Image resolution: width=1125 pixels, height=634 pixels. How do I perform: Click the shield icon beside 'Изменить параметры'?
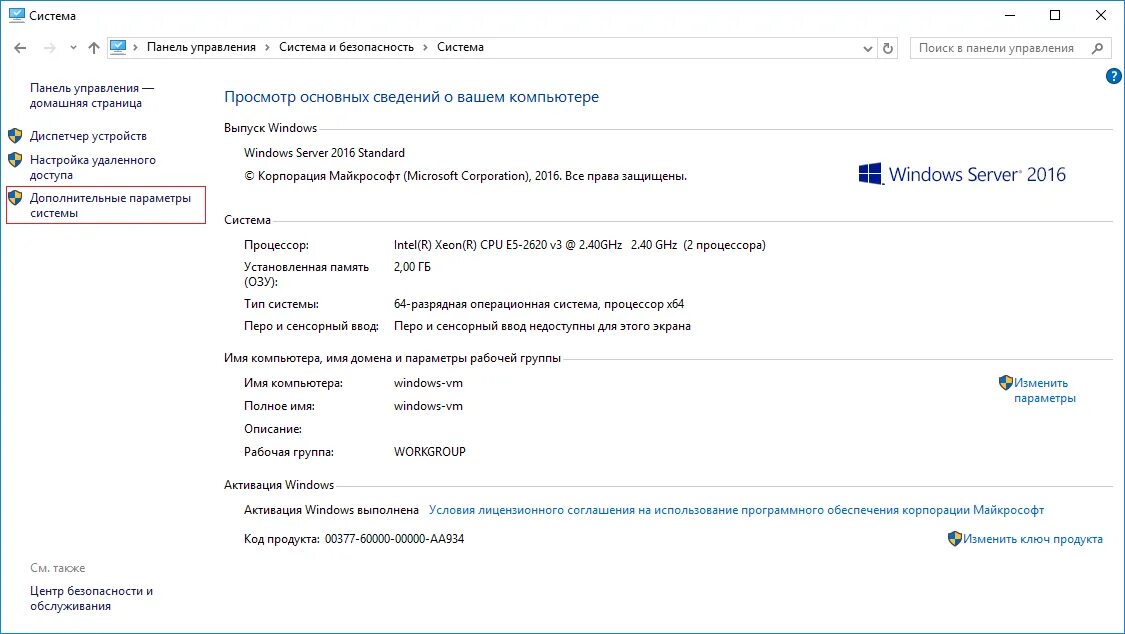tap(1006, 383)
